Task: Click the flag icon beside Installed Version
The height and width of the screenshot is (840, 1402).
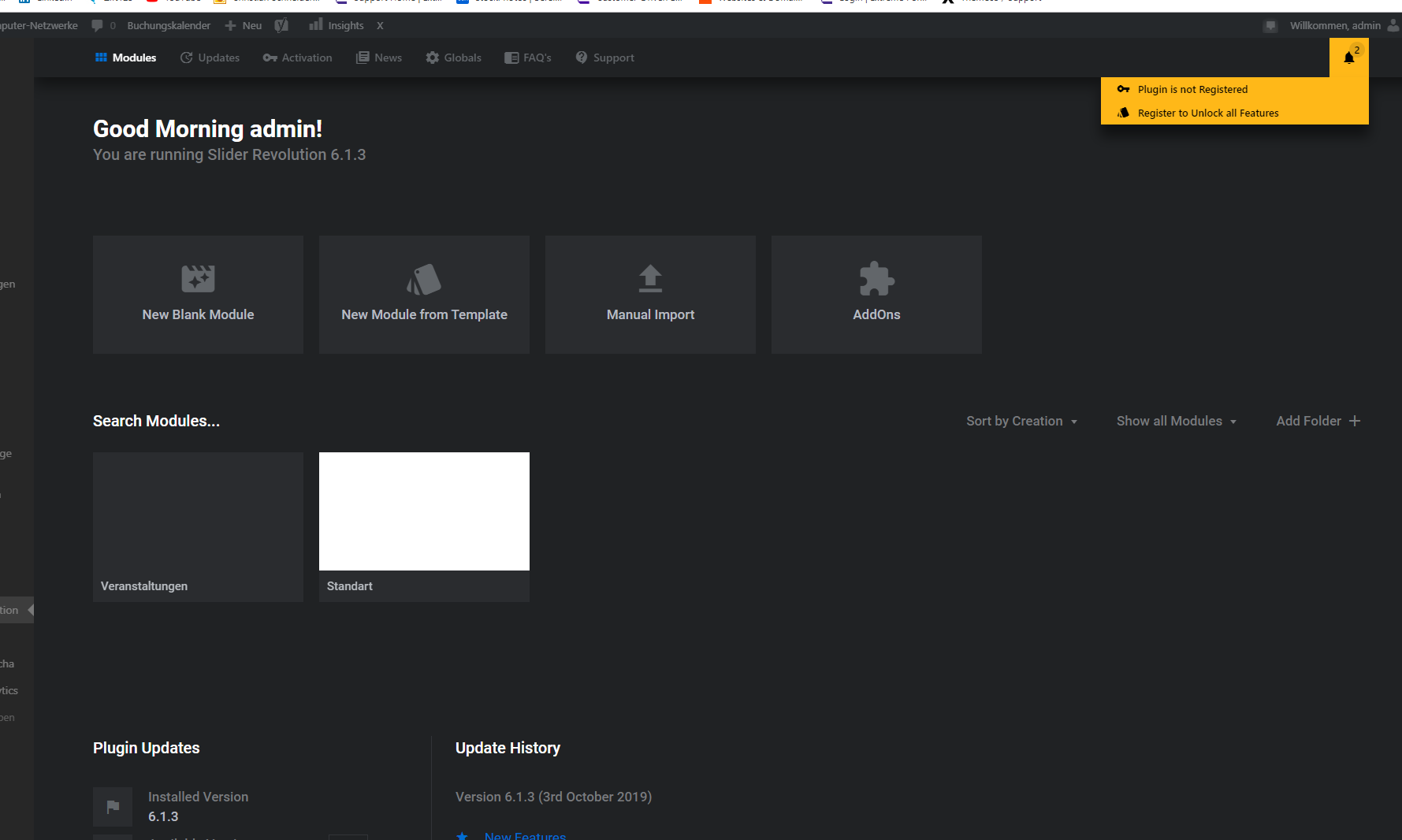Action: click(x=113, y=806)
